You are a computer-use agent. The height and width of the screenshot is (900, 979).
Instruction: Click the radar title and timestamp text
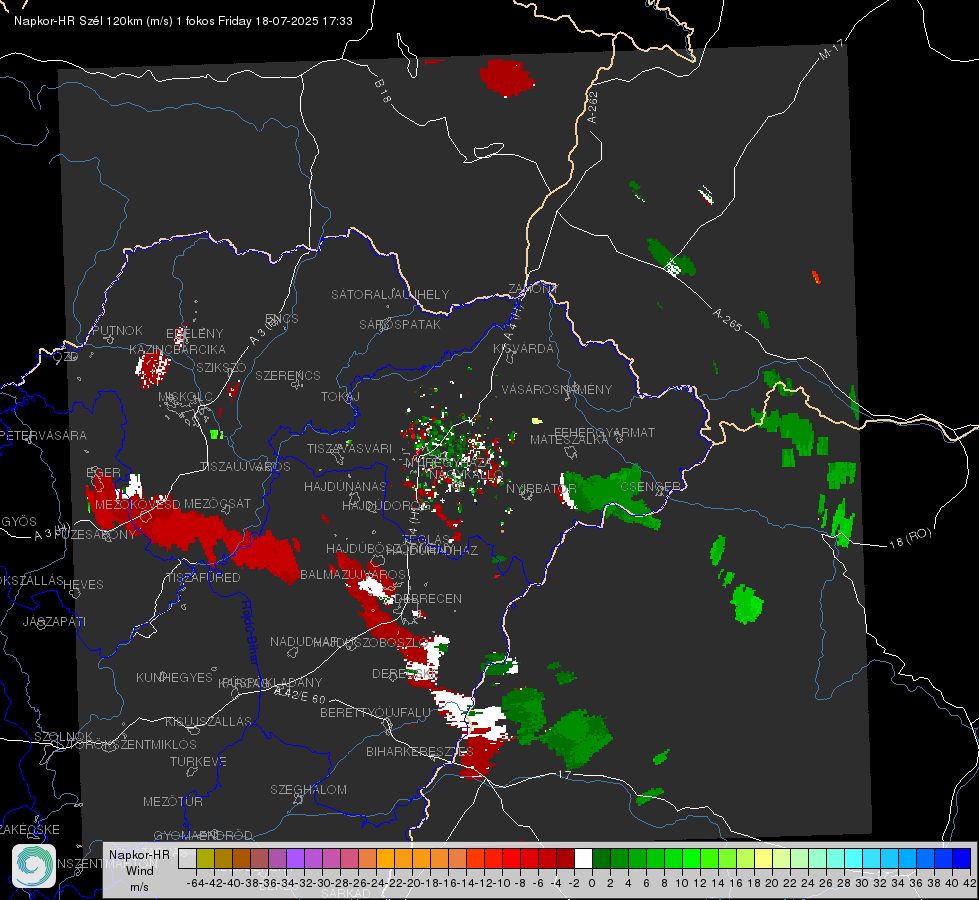[183, 21]
